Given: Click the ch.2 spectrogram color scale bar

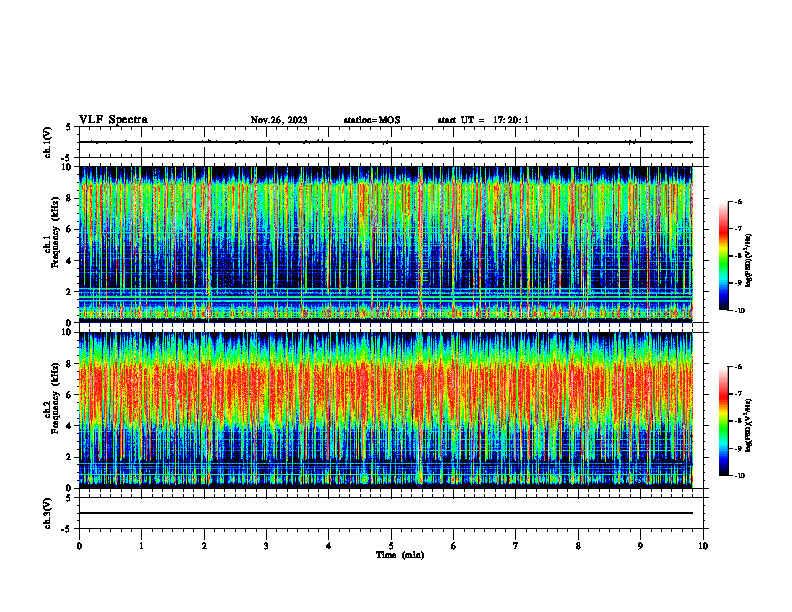Looking at the screenshot, I should click(x=723, y=421).
